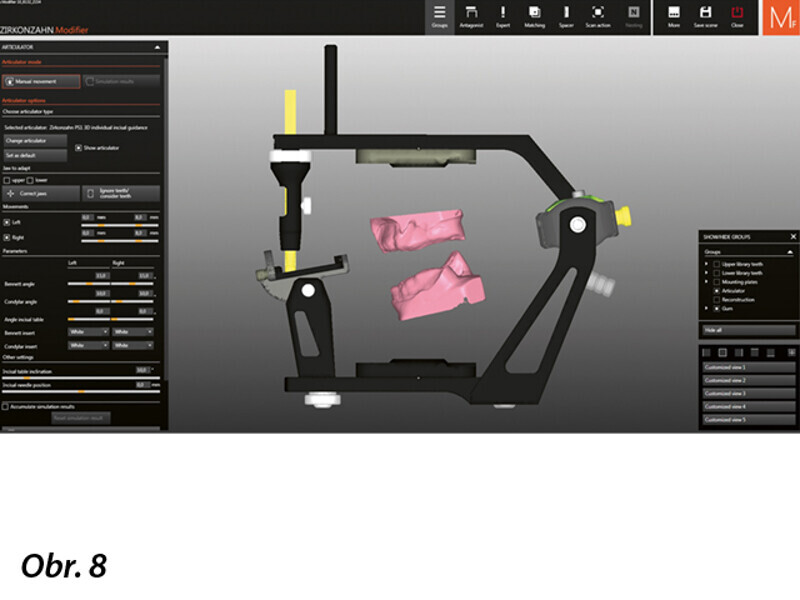Open the Groups tool in top toolbar
800x600 pixels.
click(x=439, y=15)
